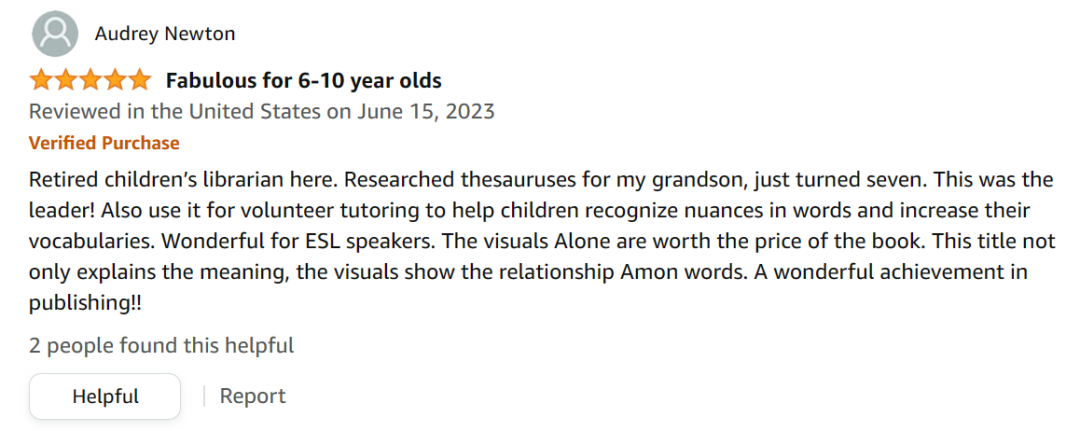Click the second orange rating star

[65, 81]
